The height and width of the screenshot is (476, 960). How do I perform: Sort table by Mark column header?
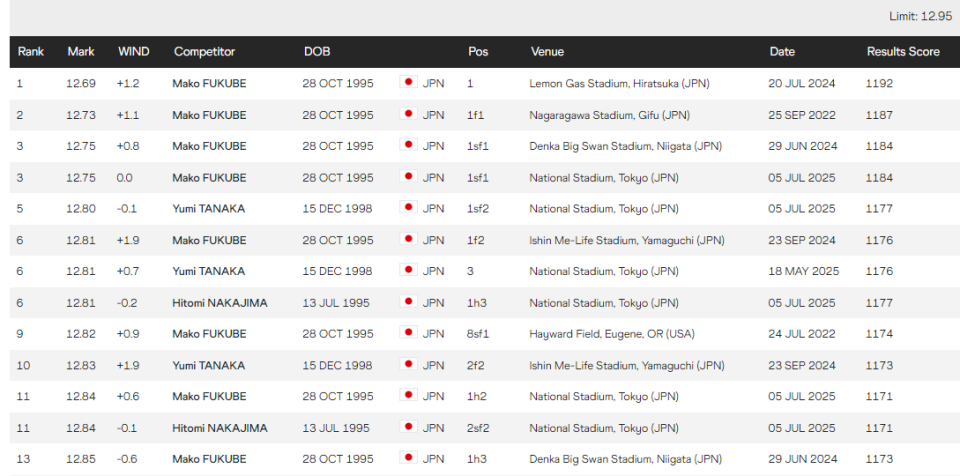click(81, 52)
